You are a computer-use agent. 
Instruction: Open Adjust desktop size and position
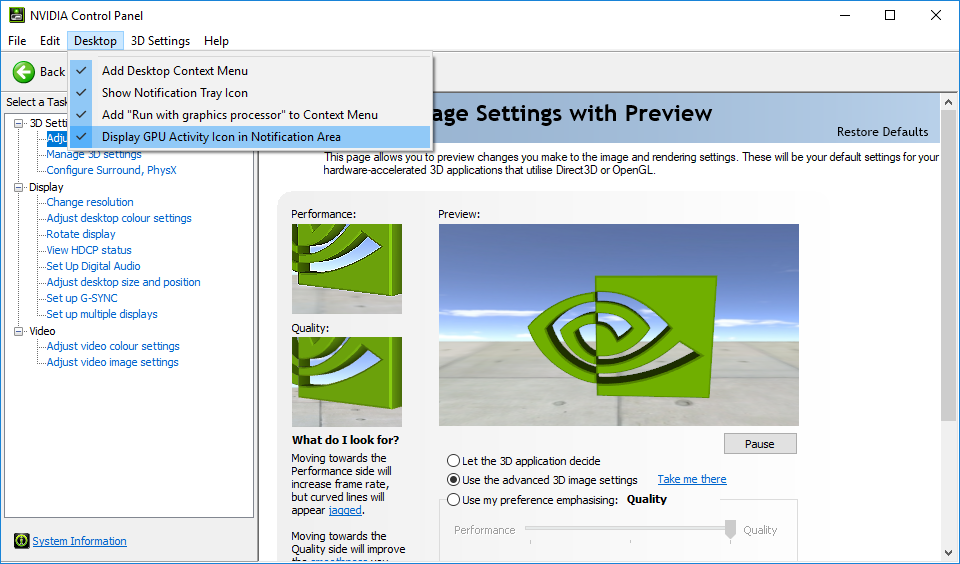click(x=123, y=282)
